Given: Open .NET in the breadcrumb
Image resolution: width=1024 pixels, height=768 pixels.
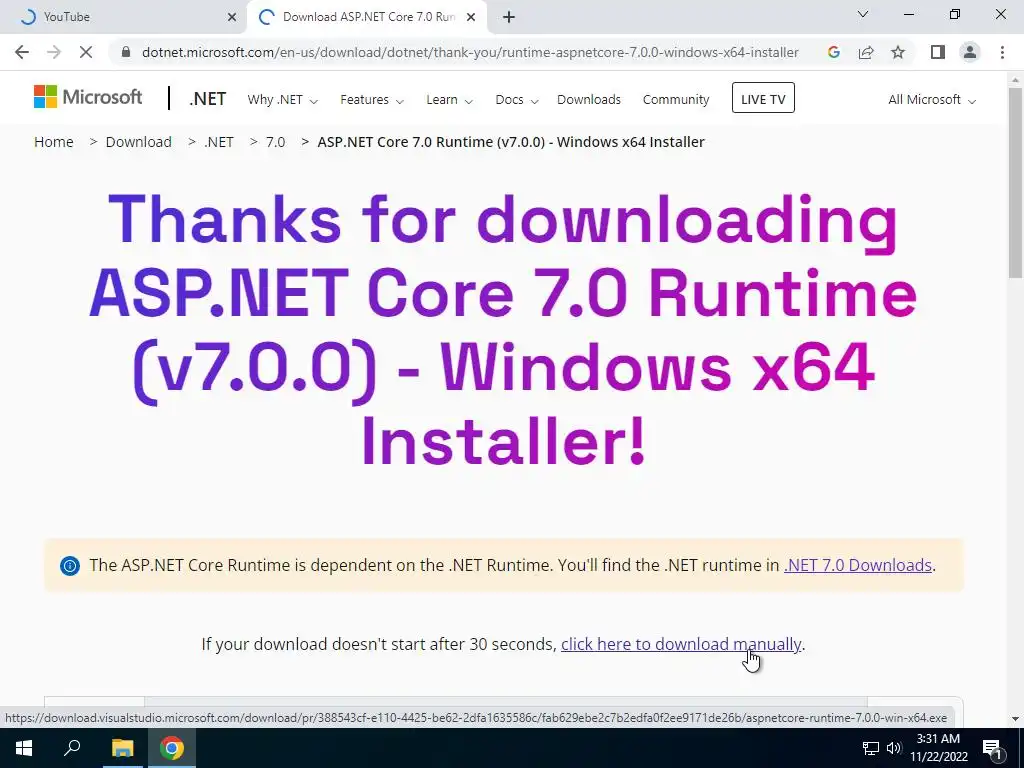Looking at the screenshot, I should (218, 142).
